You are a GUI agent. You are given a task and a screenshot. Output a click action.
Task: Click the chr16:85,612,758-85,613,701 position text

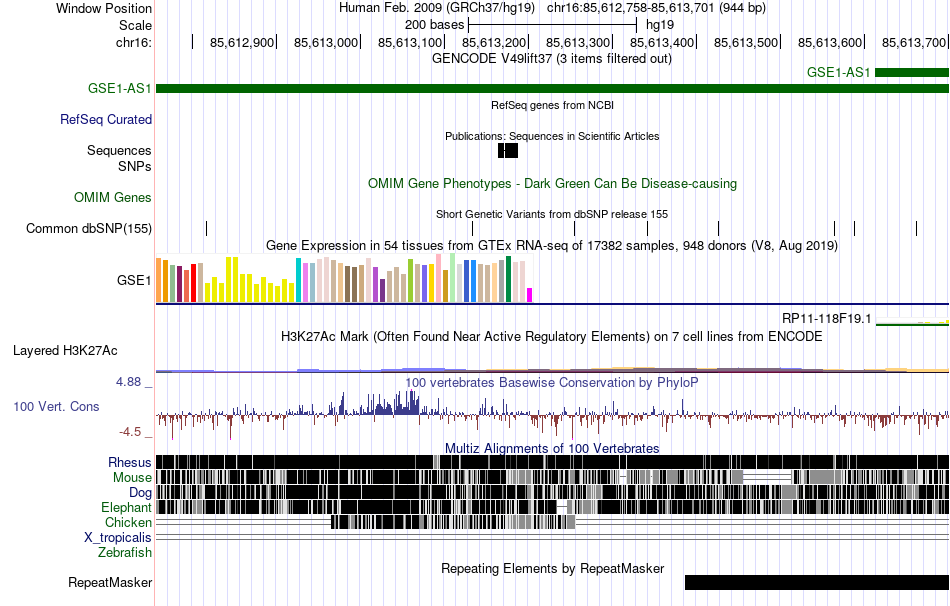(x=656, y=8)
